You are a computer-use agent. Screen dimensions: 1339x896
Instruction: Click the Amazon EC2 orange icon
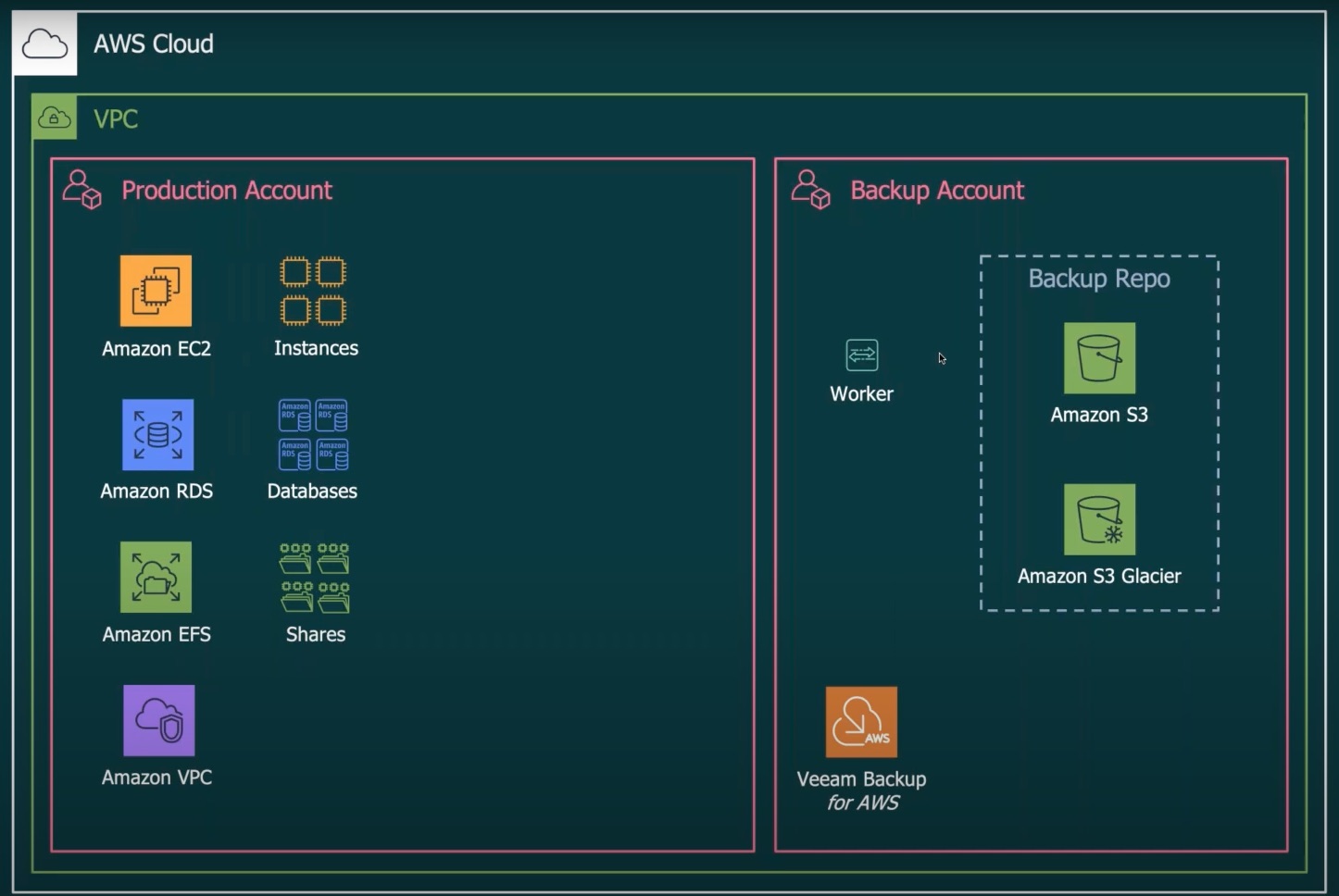point(156,291)
